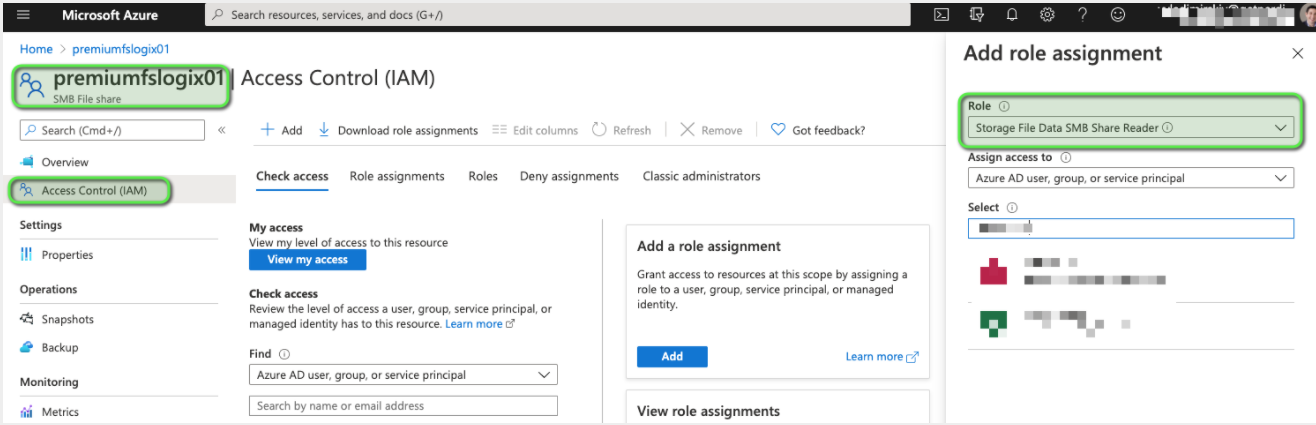
Task: Click Remove in the toolbar
Action: 711,130
